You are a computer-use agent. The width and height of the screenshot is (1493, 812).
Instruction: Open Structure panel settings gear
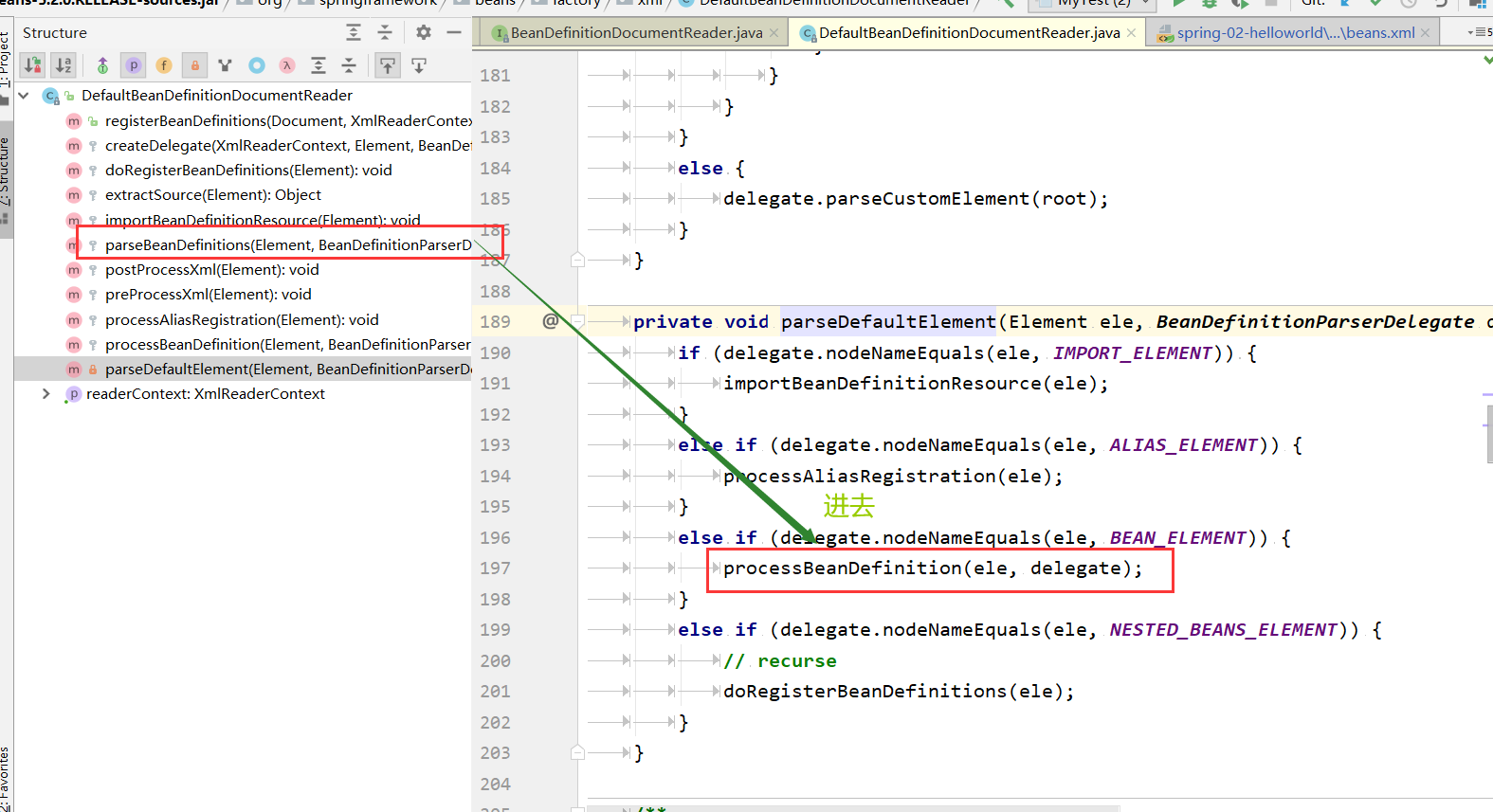click(424, 32)
